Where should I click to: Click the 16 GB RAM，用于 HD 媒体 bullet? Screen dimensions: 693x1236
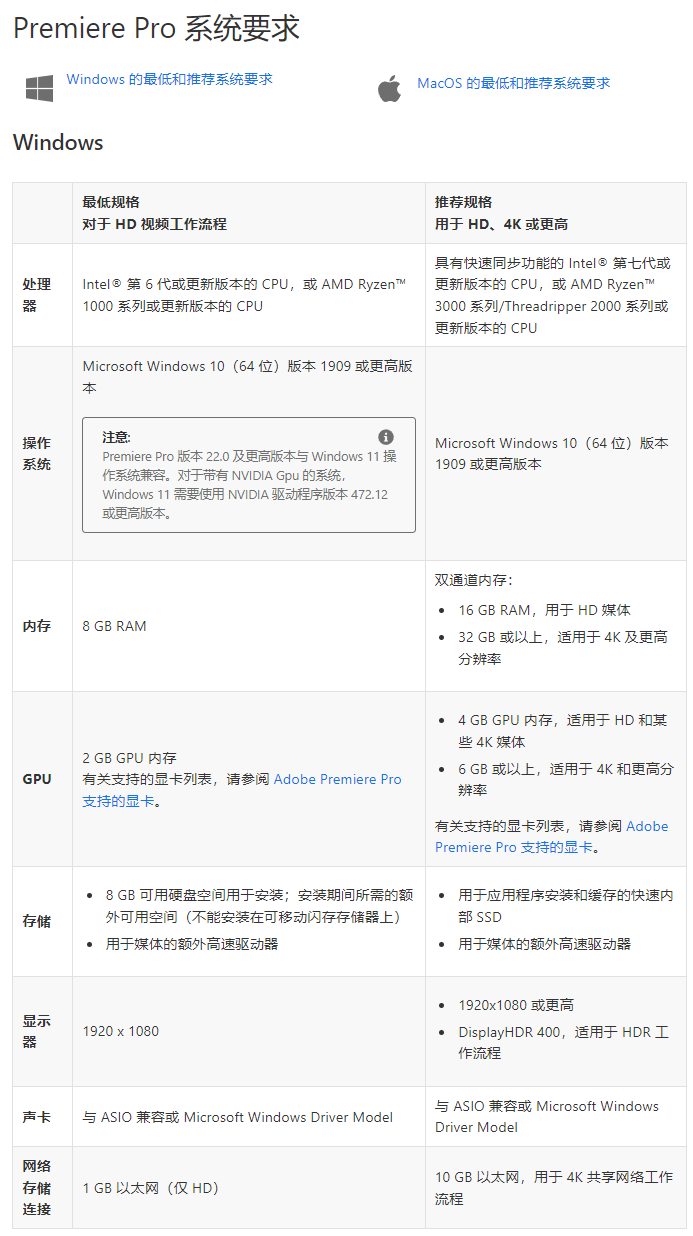545,610
